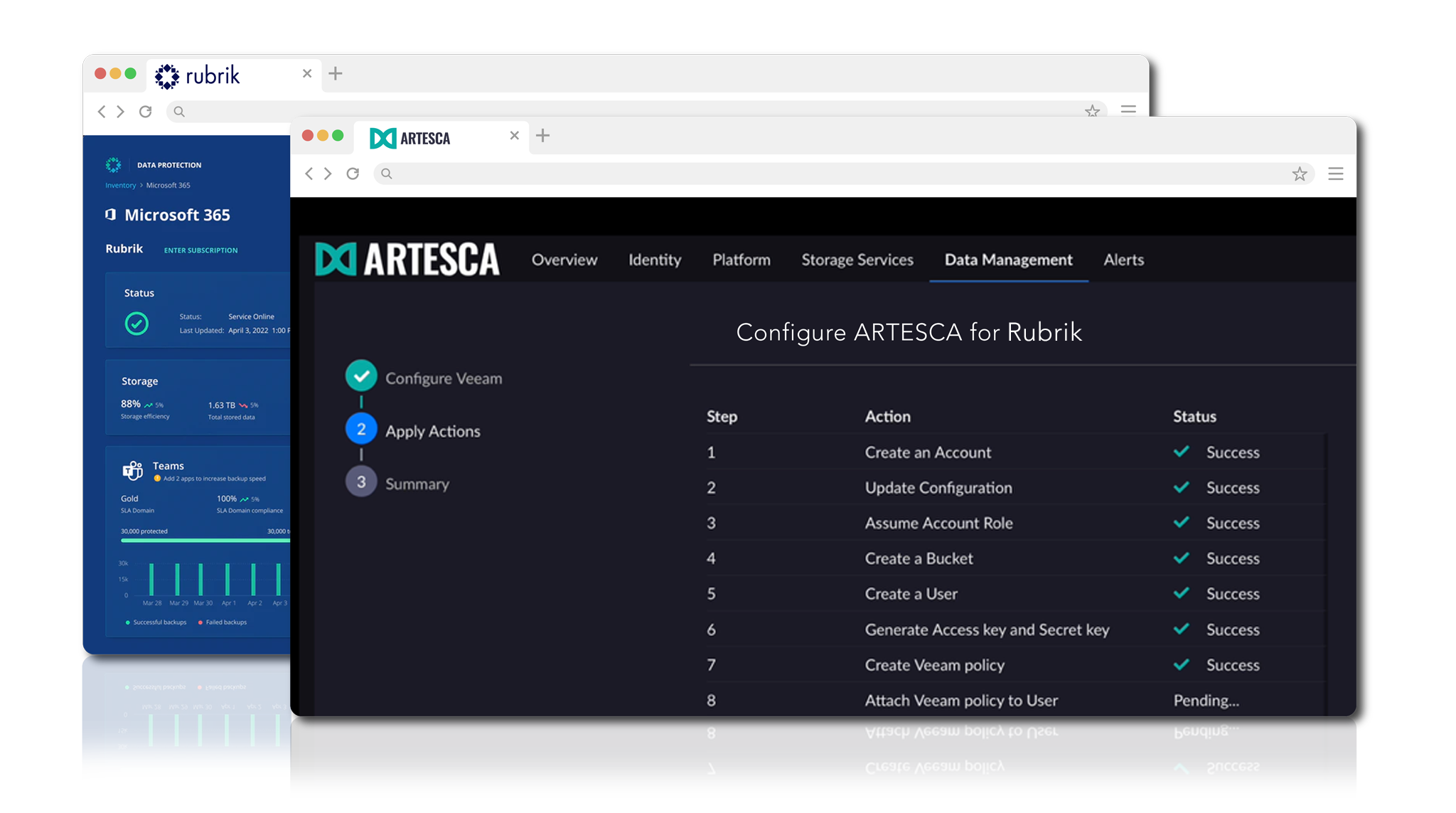Click the ARTESCA browser forward arrow
1456x813 pixels.
point(328,174)
